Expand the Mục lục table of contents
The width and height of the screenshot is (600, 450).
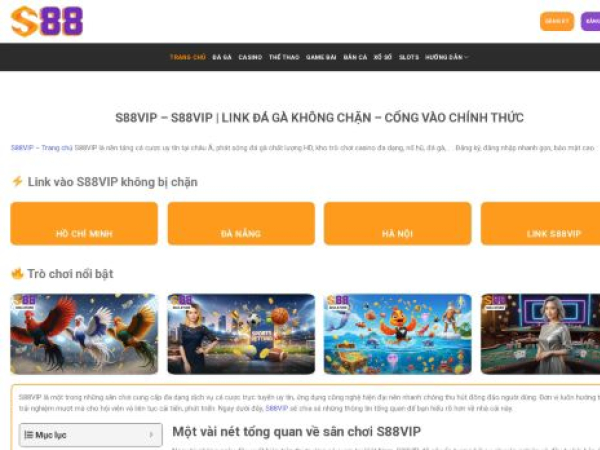[x=91, y=435]
